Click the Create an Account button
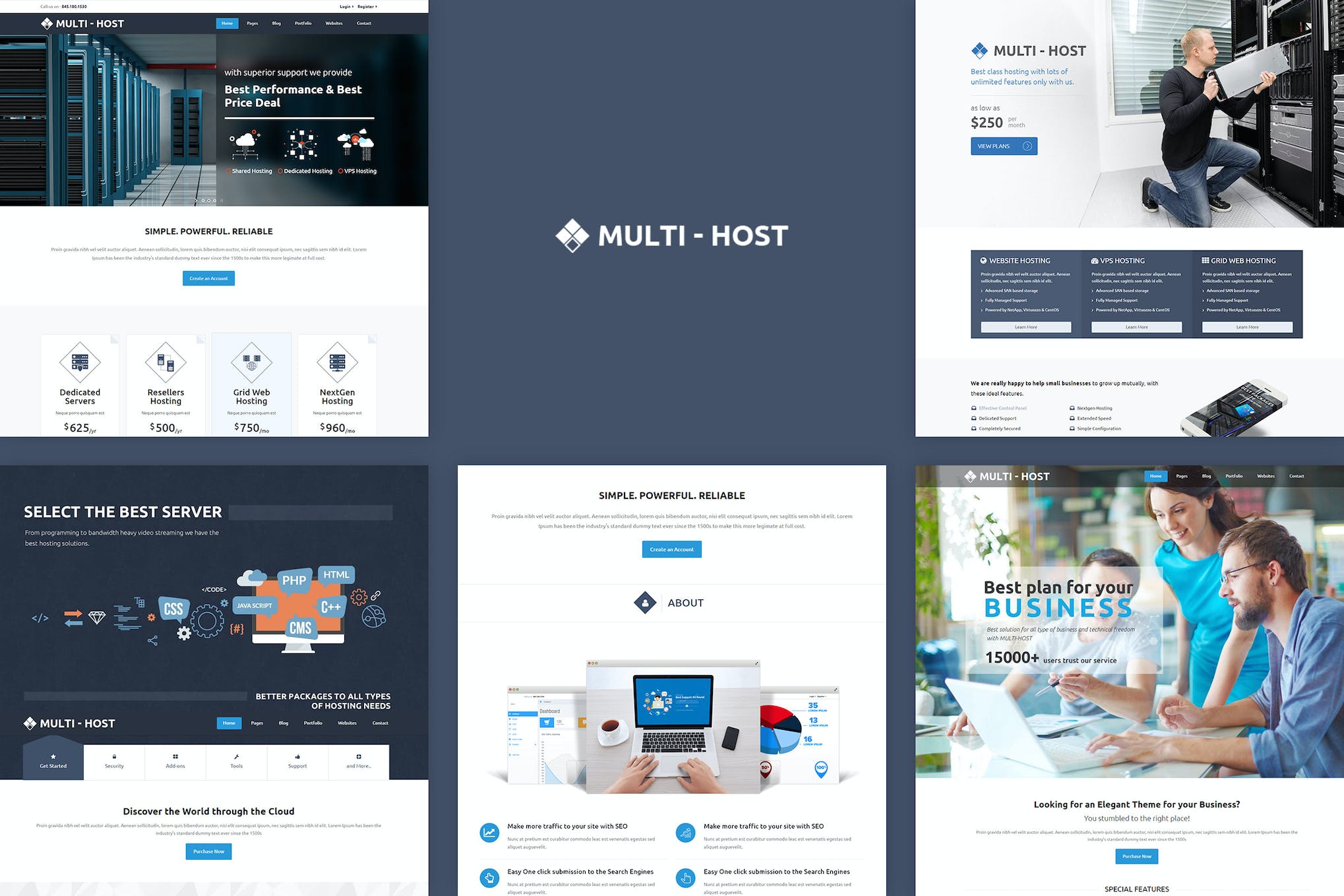Screen dimensions: 1344x896 pyautogui.click(x=207, y=278)
